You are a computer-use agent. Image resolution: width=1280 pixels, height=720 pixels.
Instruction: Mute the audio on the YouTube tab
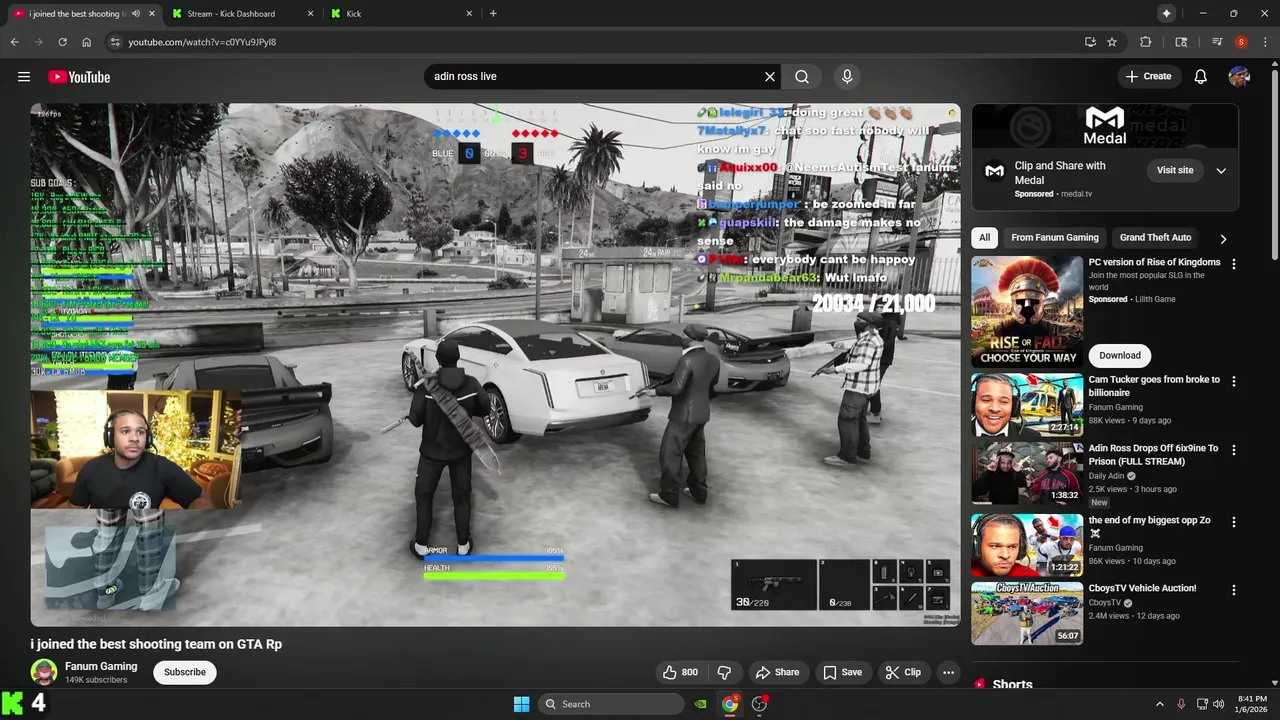[135, 14]
